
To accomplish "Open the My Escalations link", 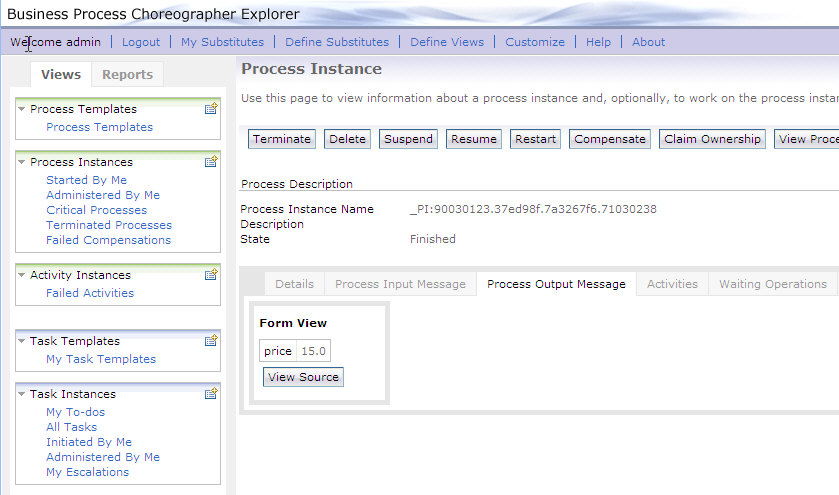I will coord(87,472).
